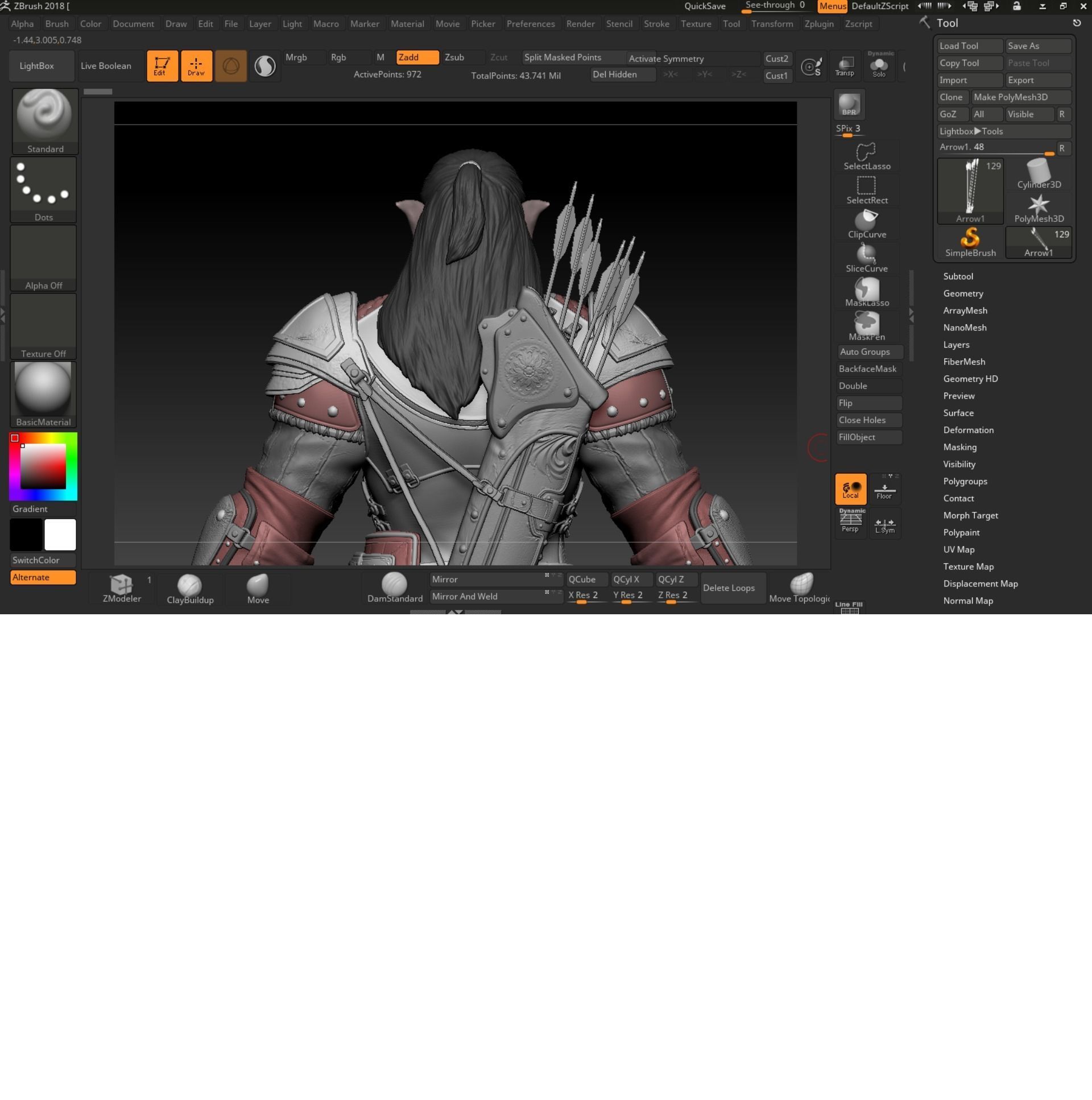Select the Cylinder3D tool
Viewport: 1092px width, 1100px height.
[1039, 174]
